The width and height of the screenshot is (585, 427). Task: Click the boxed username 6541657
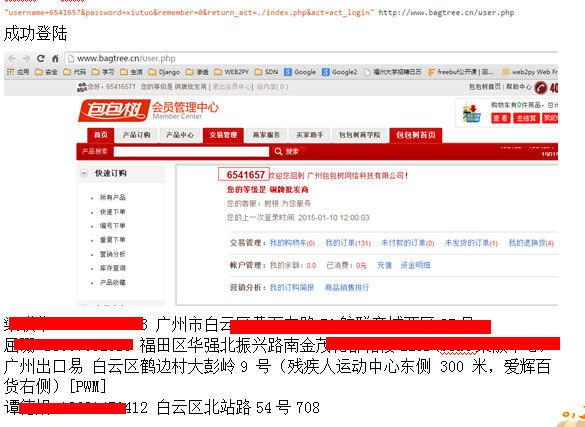(244, 175)
